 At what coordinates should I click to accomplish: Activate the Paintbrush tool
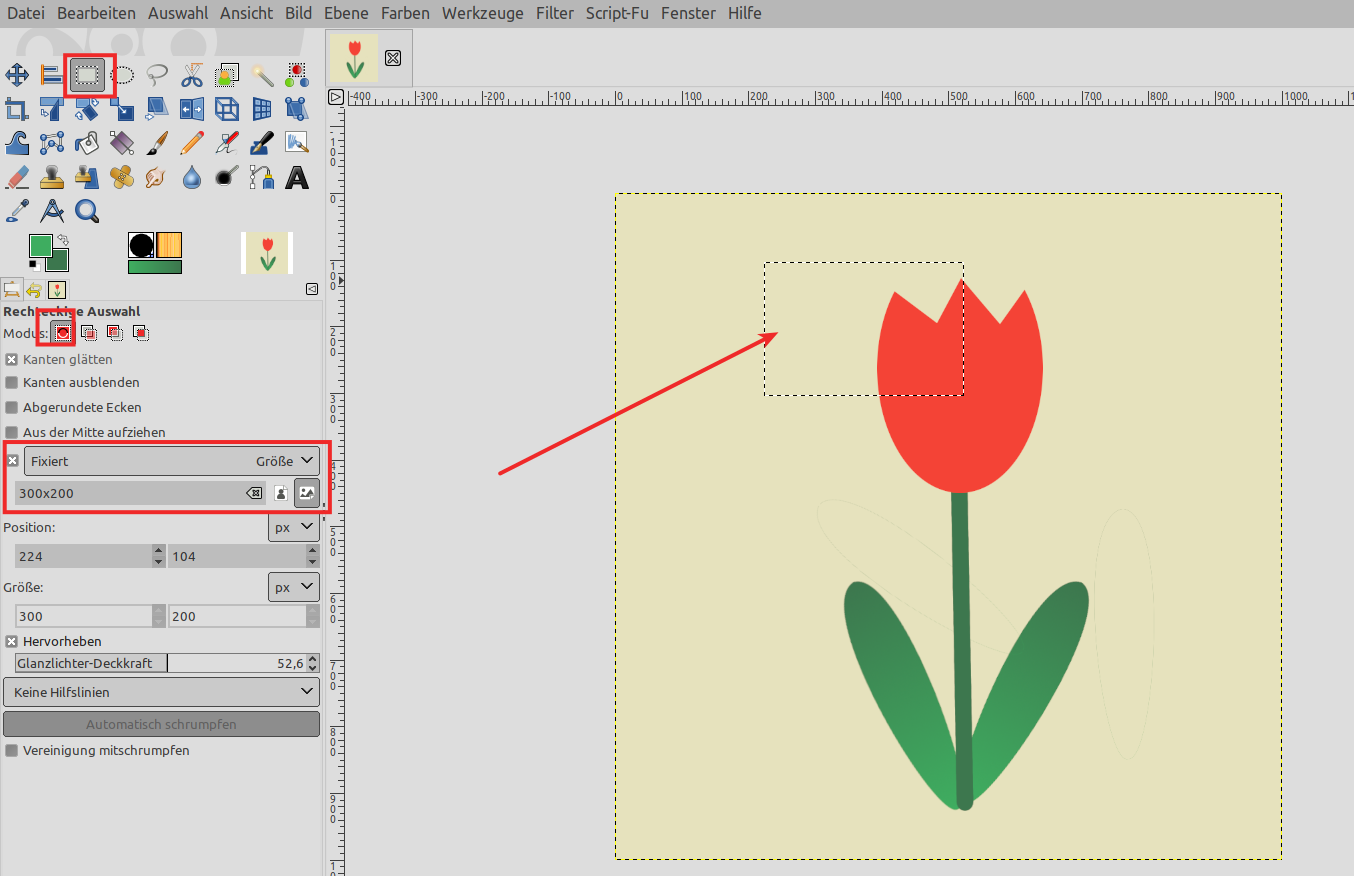point(157,143)
